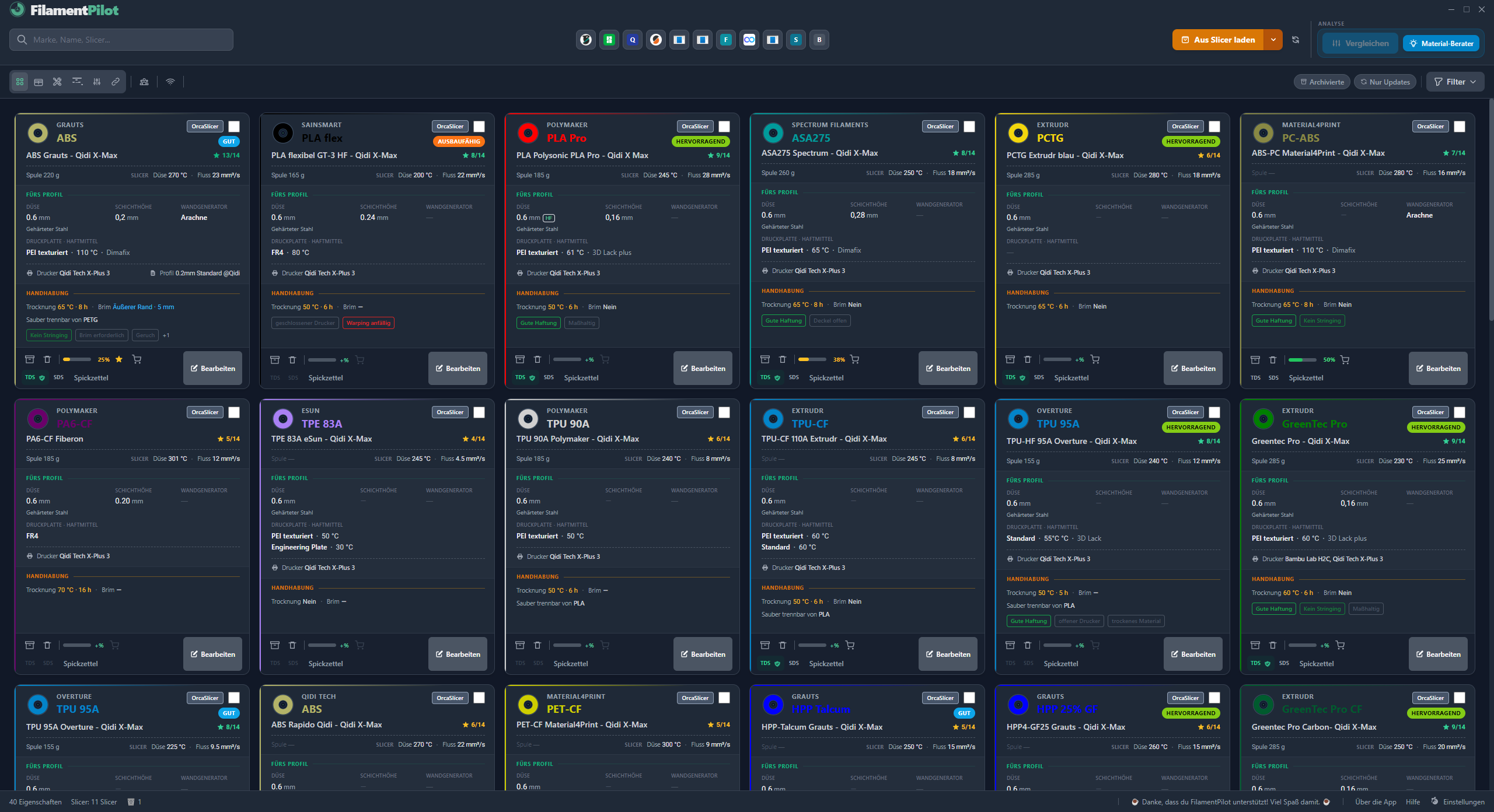Click the sliders adjustment icon in the toolbar
1494x812 pixels.
coord(97,82)
